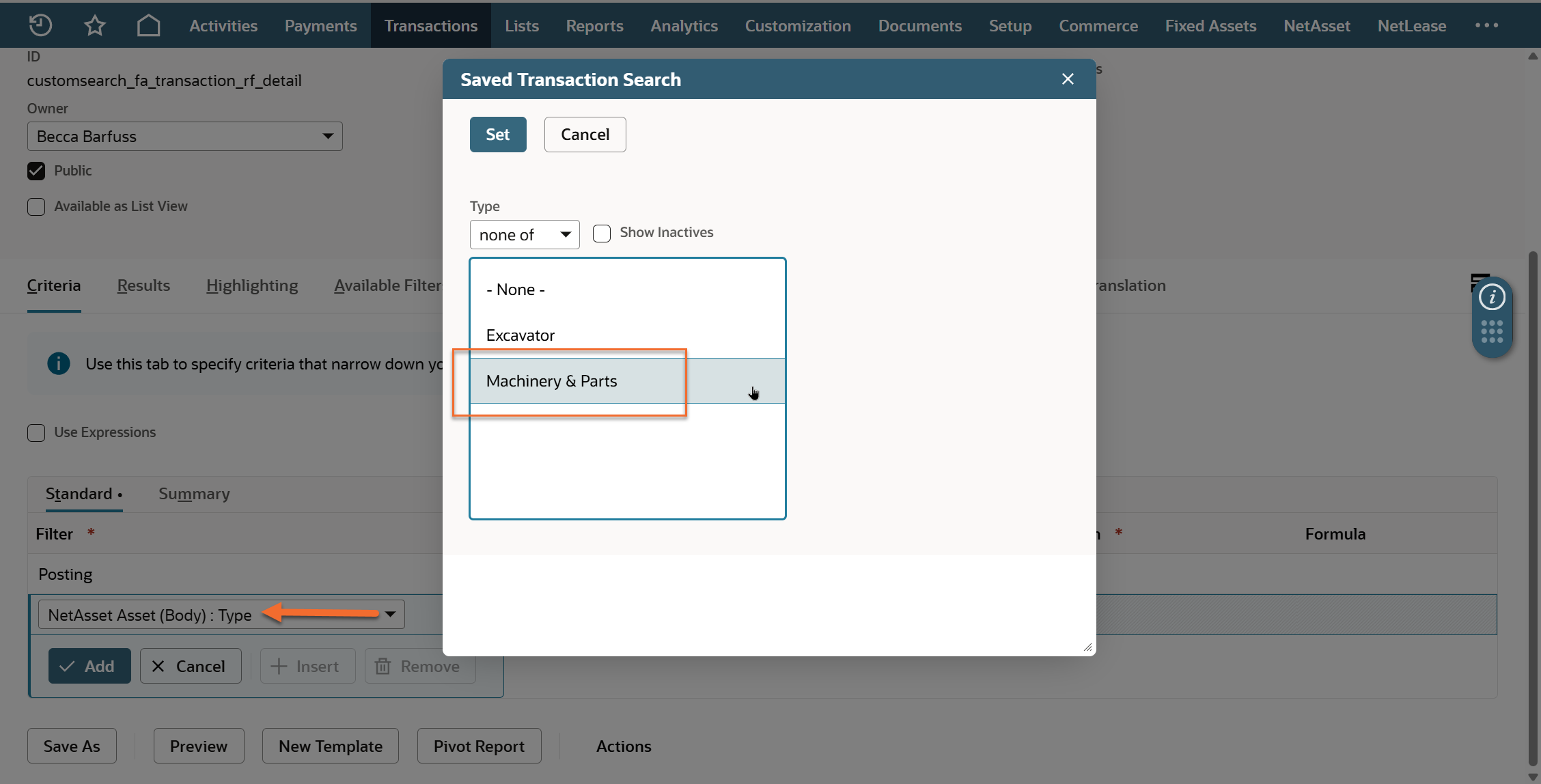Click the blue info icon in criteria hint
1541x784 pixels.
click(x=59, y=363)
